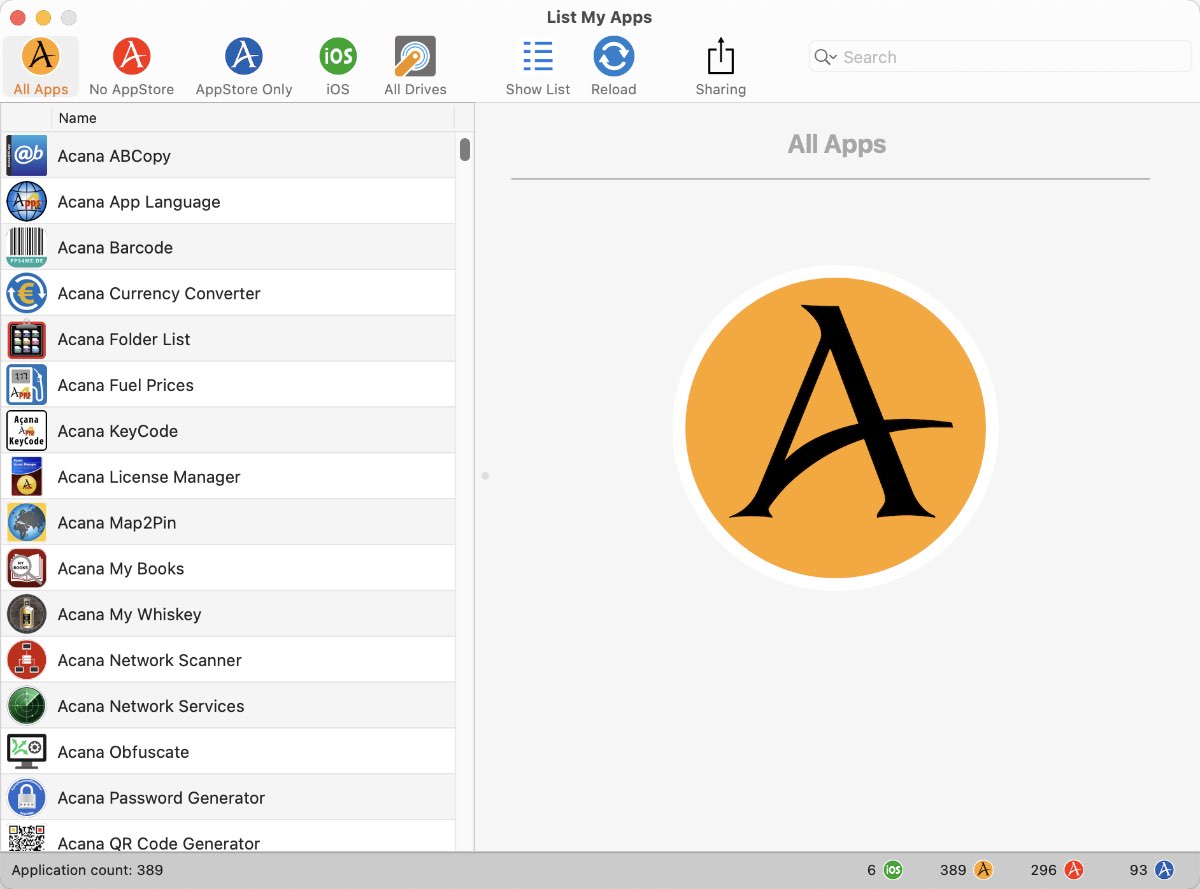Open the Sharing menu
1200x889 pixels.
[721, 66]
